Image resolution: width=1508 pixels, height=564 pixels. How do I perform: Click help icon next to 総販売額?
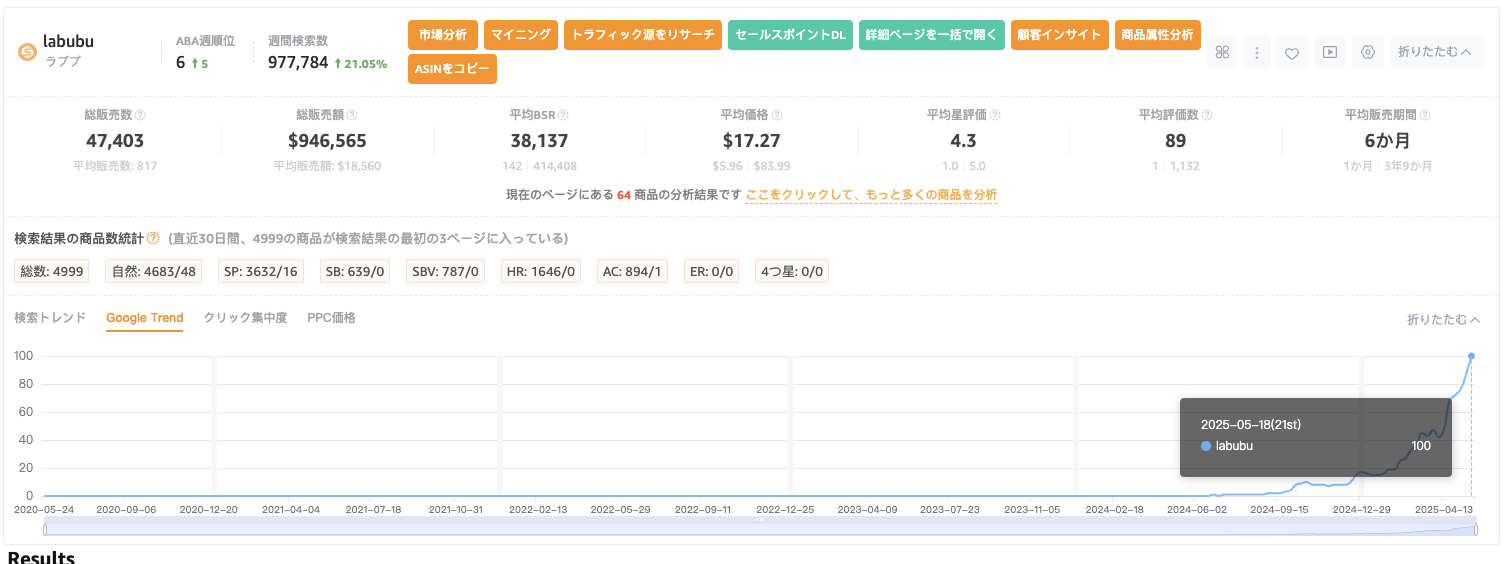tap(352, 115)
